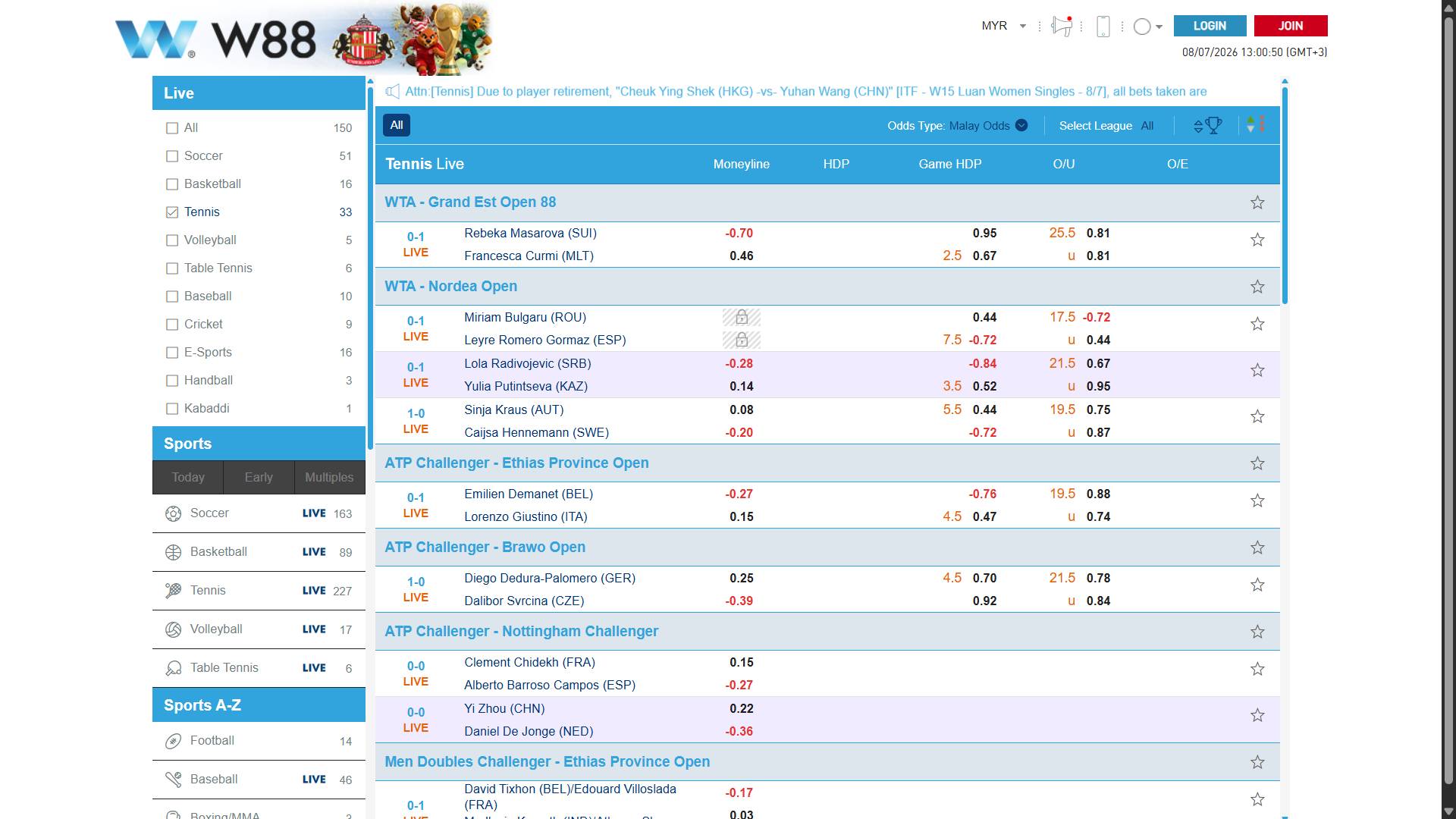Switch to the Early tab
The height and width of the screenshot is (819, 1456).
coord(259,477)
